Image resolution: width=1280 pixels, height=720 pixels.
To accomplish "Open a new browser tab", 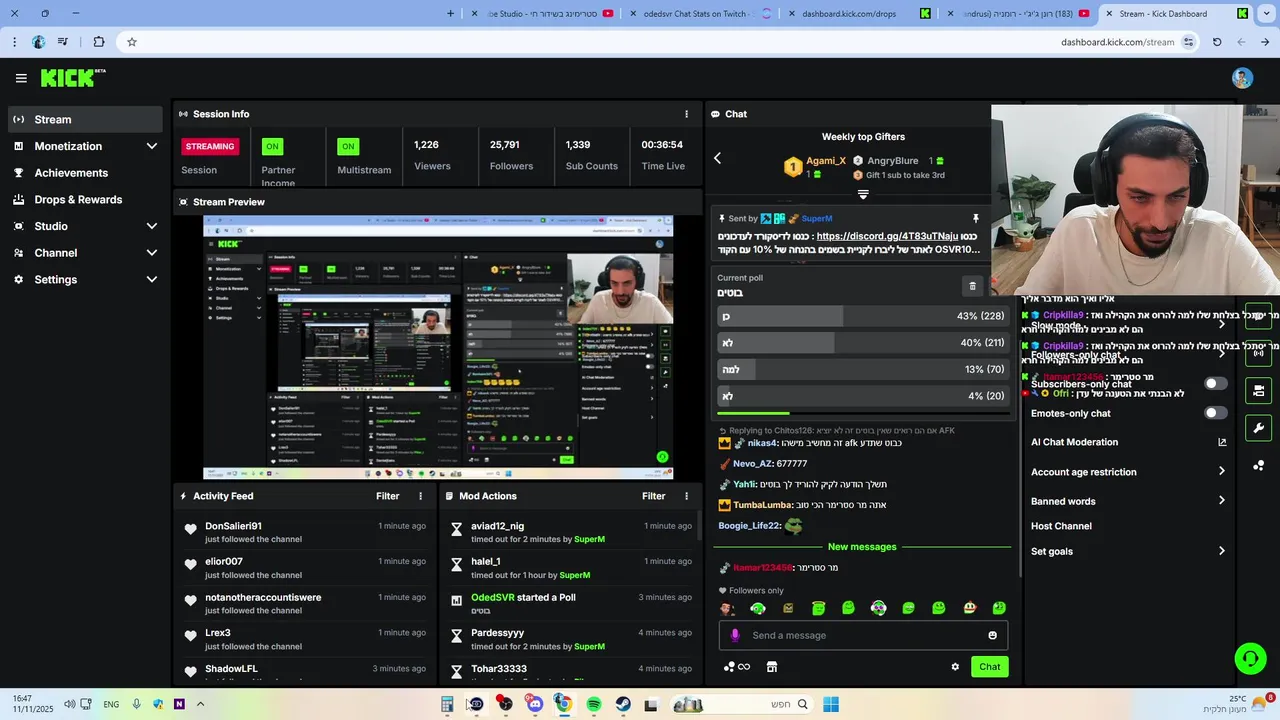I will click(x=450, y=14).
